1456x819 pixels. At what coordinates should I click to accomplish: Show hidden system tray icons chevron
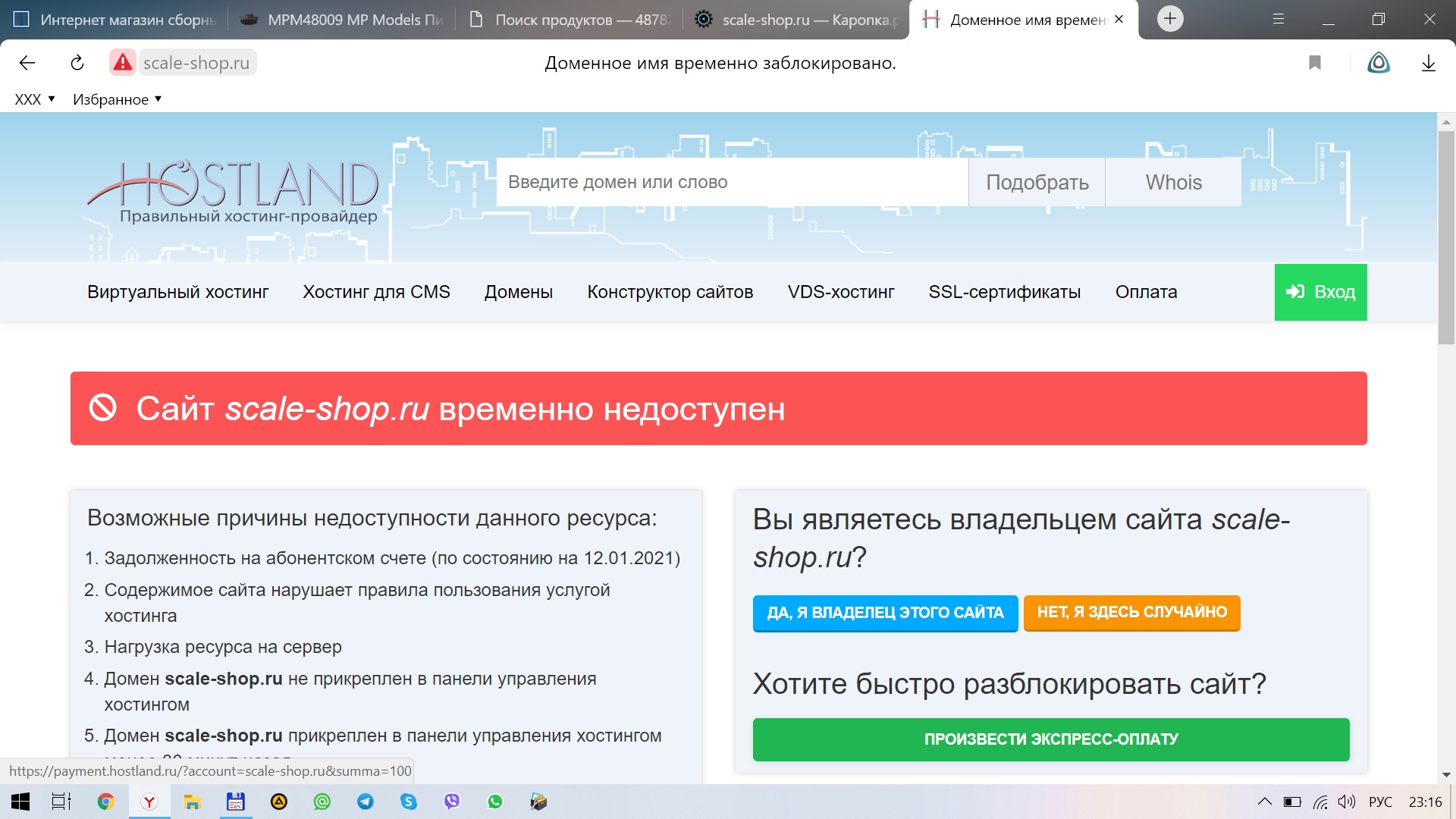tap(1264, 802)
